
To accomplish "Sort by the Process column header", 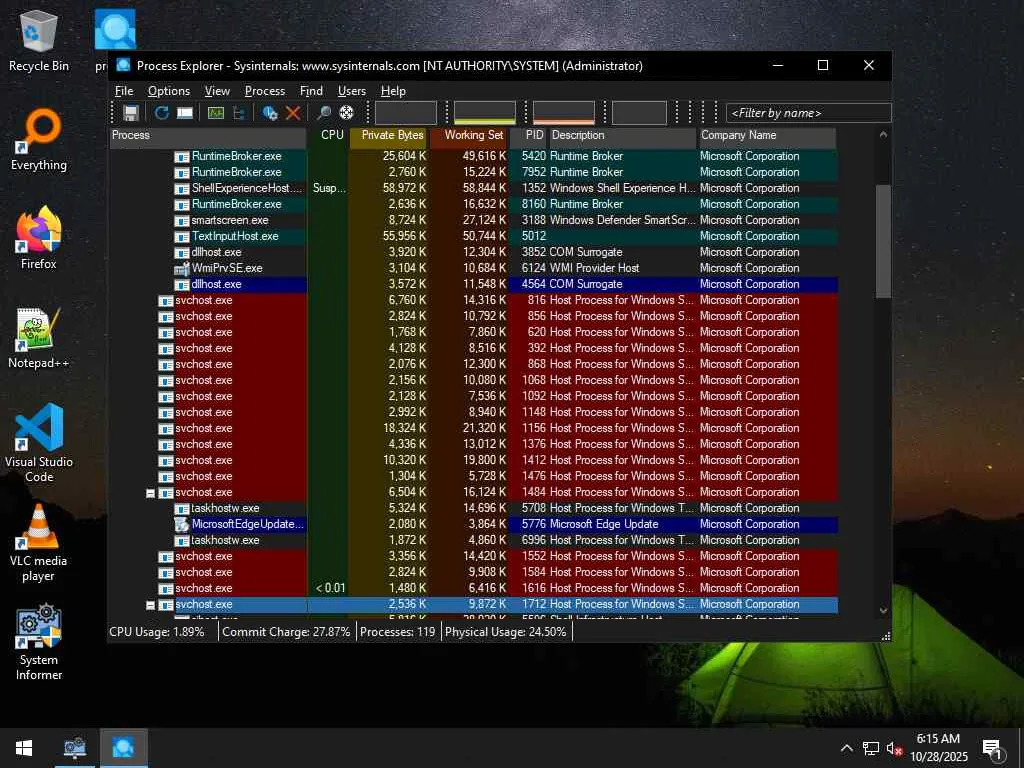I will [208, 135].
